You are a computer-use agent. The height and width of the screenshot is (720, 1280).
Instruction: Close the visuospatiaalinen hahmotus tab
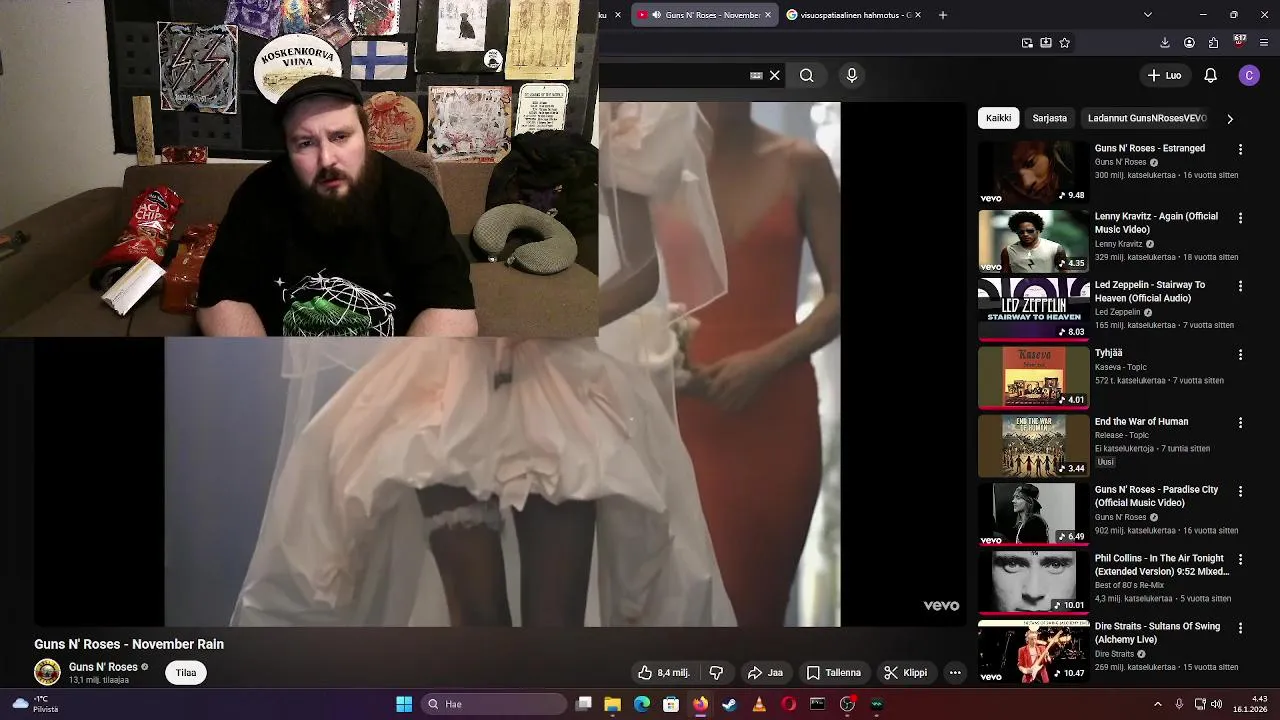(x=918, y=15)
